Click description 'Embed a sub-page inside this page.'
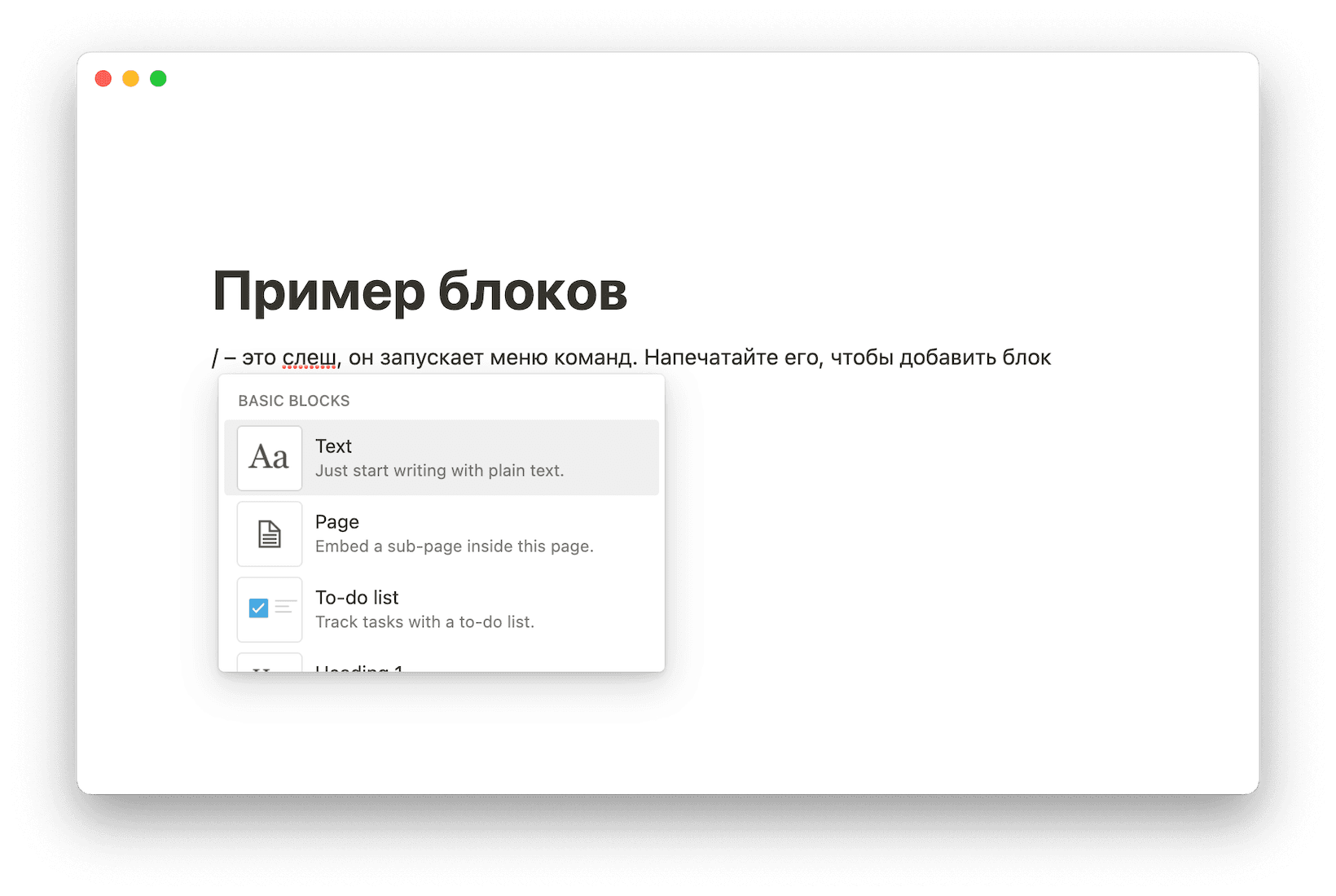 [x=455, y=547]
